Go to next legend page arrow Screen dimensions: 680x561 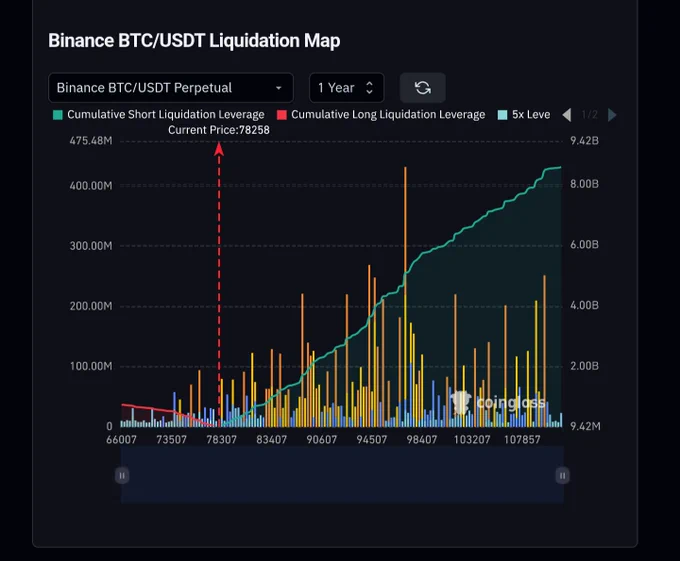612,115
